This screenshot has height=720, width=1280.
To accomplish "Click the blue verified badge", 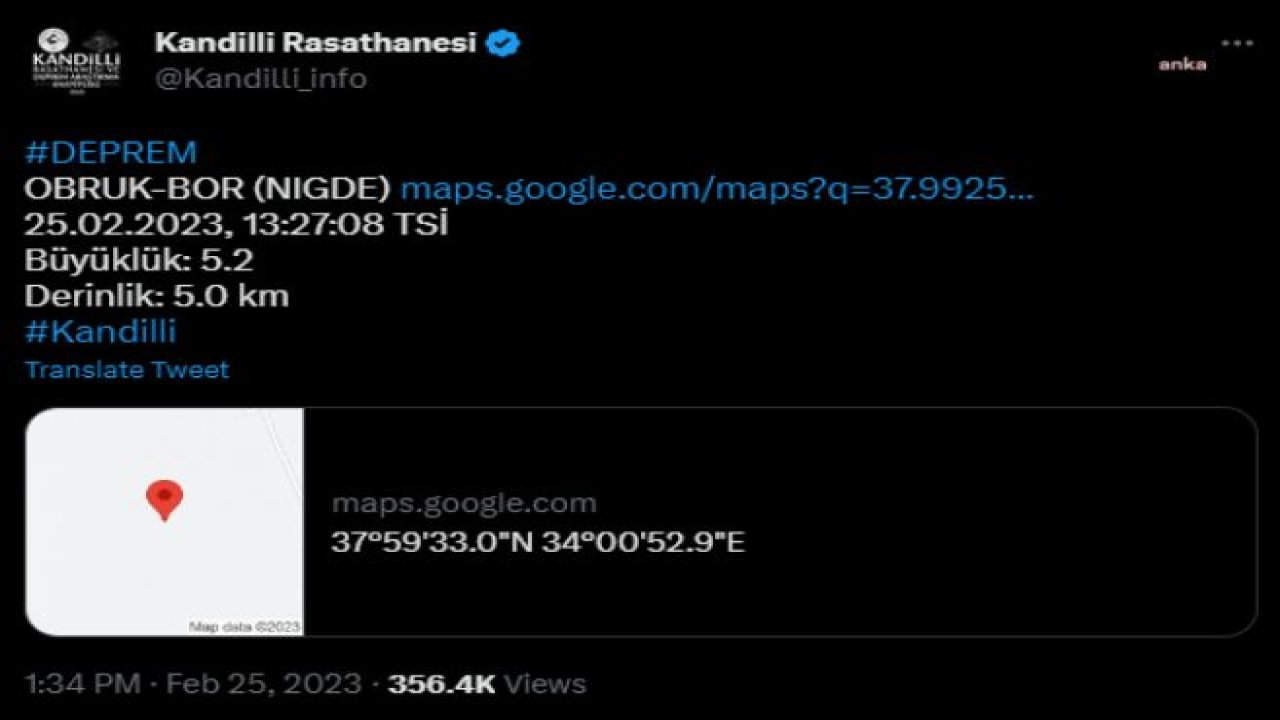I will [x=503, y=43].
